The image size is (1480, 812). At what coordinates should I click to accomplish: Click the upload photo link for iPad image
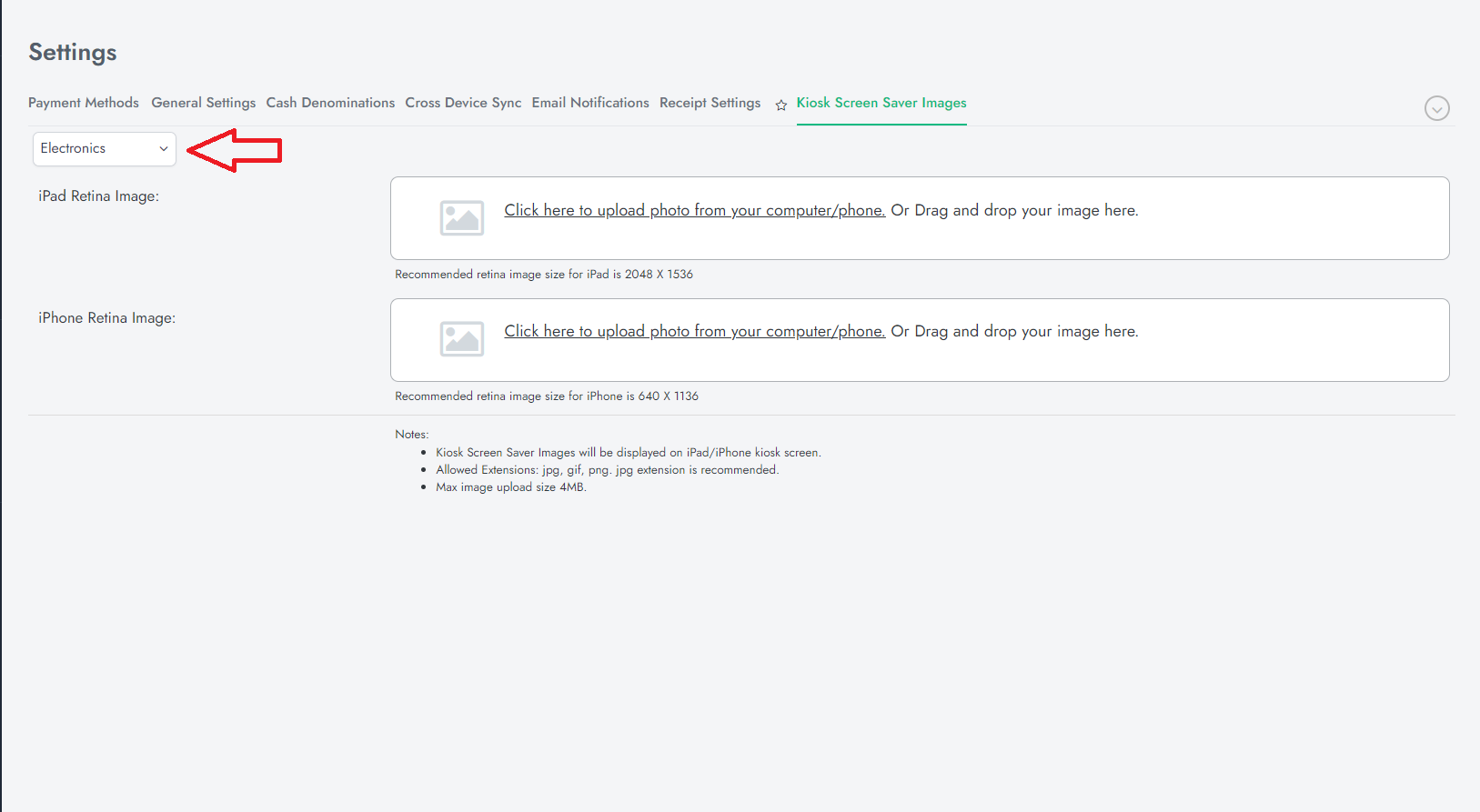click(x=694, y=210)
